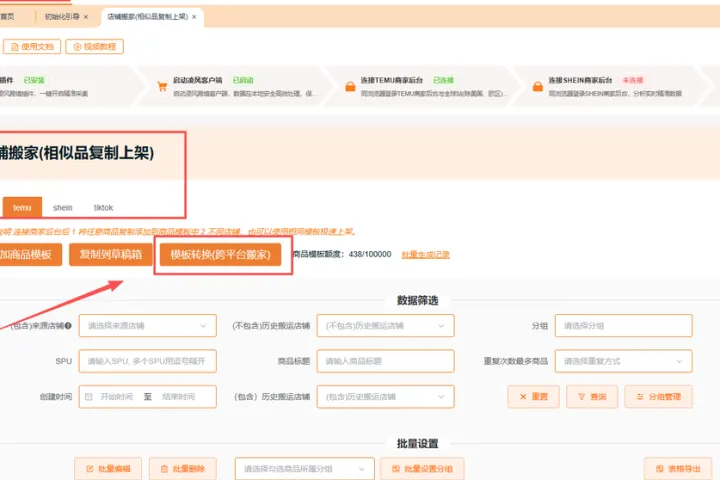Viewport: 720px width, 480px height.
Task: Click the 批量编辑 button
Action: point(108,469)
